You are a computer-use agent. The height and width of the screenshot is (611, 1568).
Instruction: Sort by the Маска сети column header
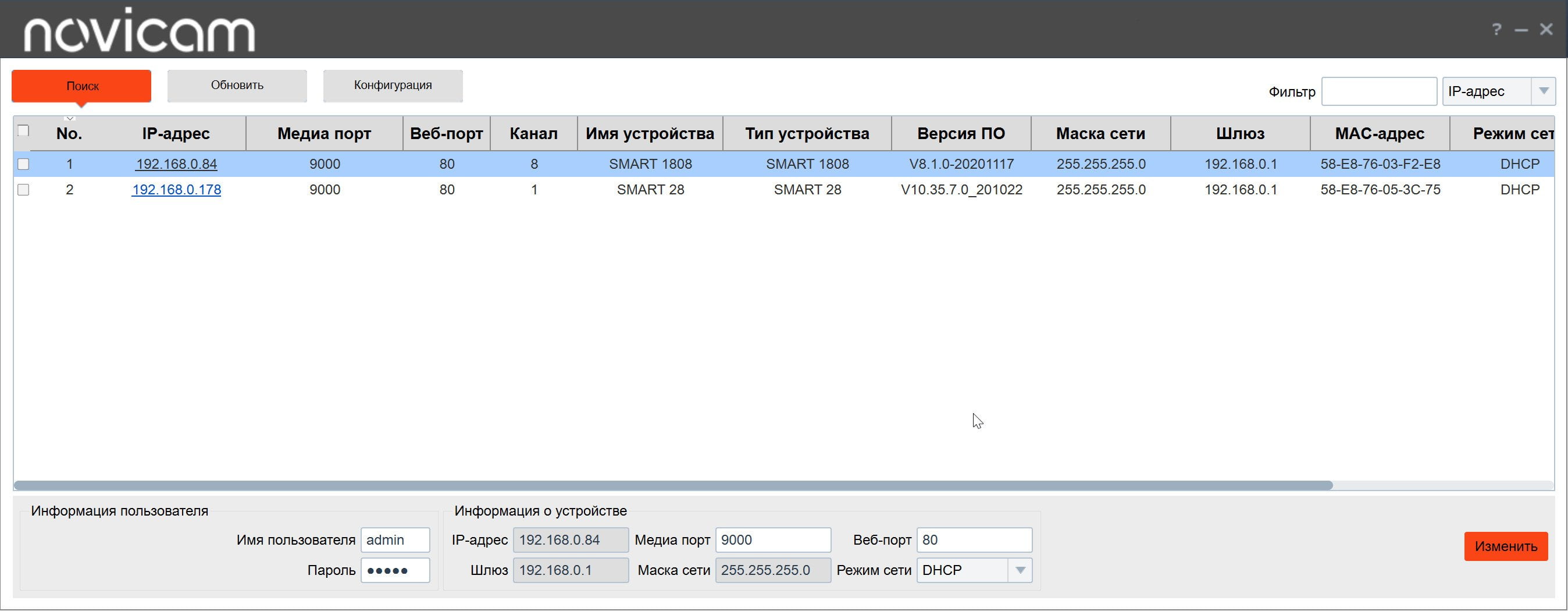click(x=1100, y=133)
